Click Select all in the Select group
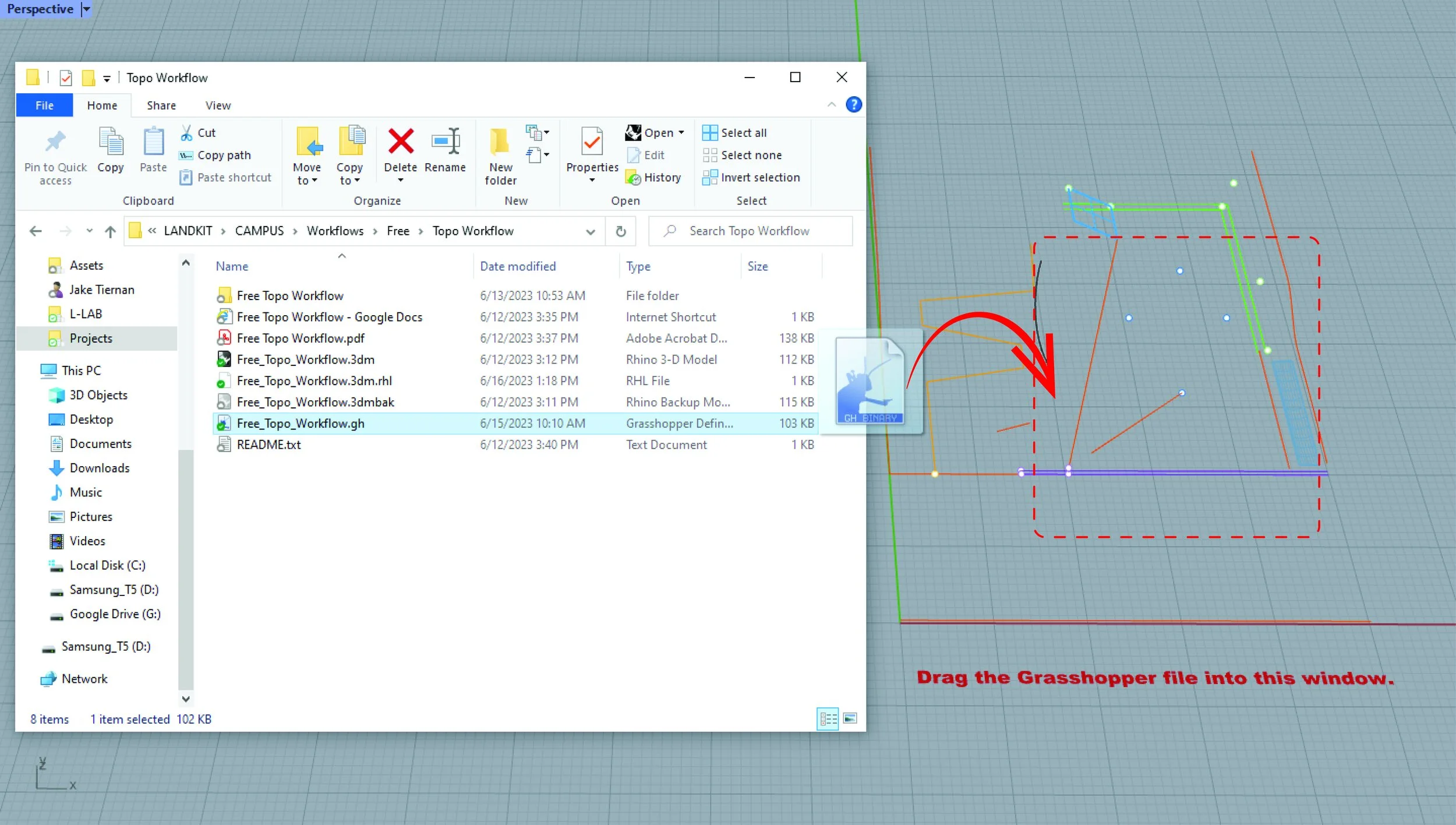Viewport: 1456px width, 825px height. pos(734,132)
